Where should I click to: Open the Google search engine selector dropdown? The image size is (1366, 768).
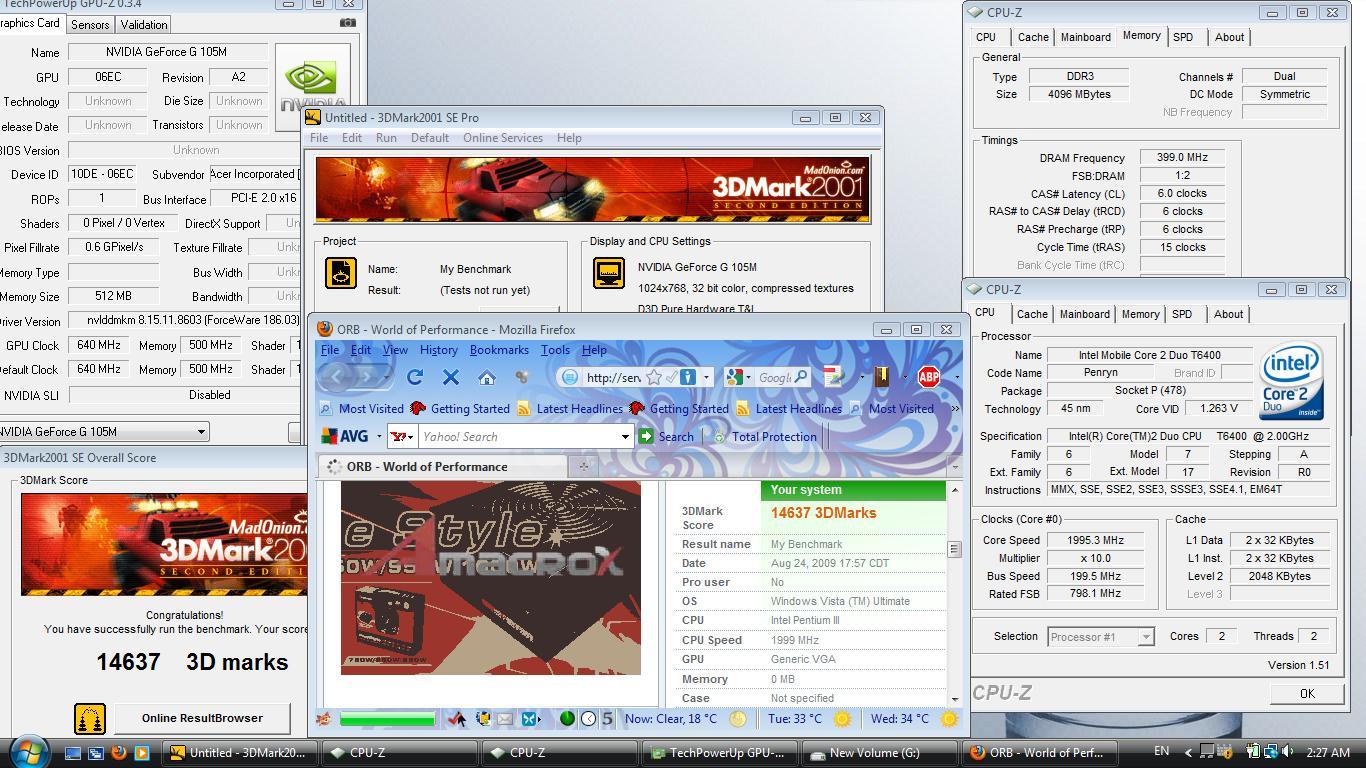click(740, 377)
